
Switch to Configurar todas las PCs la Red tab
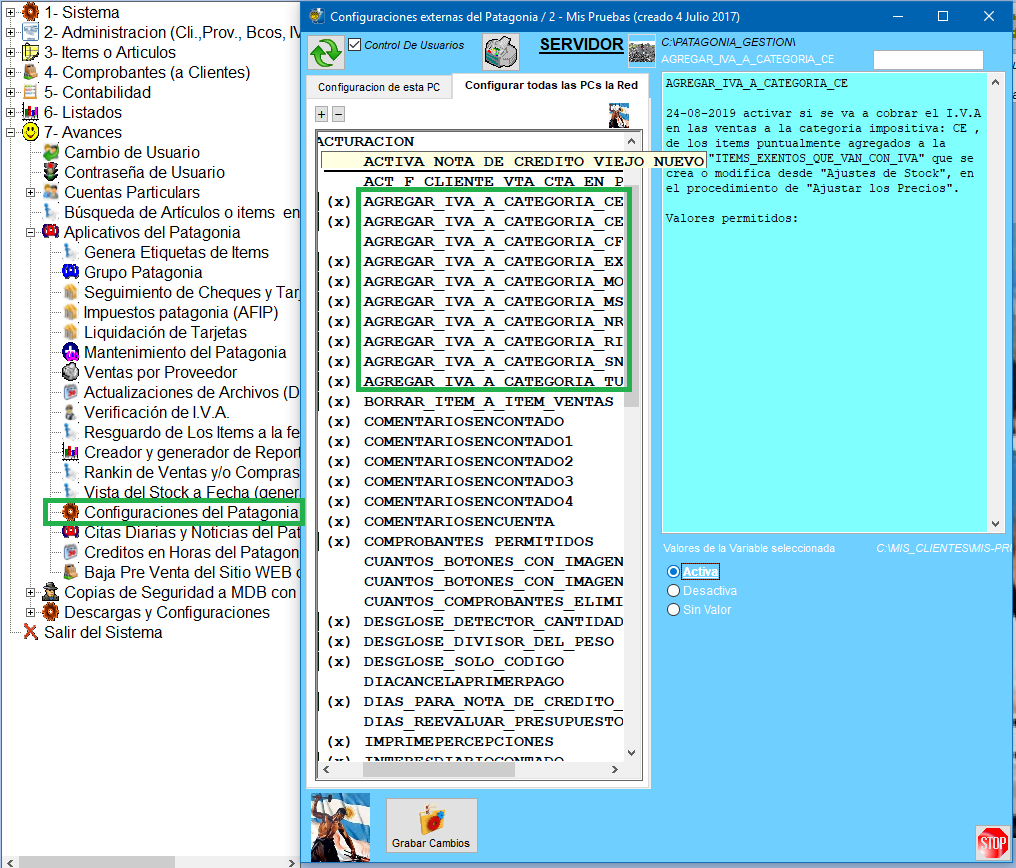click(x=551, y=85)
